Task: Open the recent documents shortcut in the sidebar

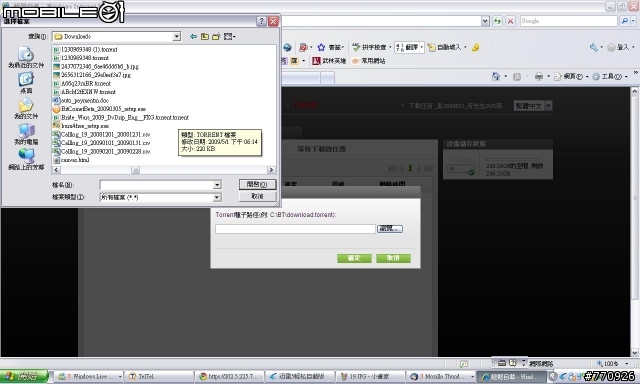Action: (26, 58)
